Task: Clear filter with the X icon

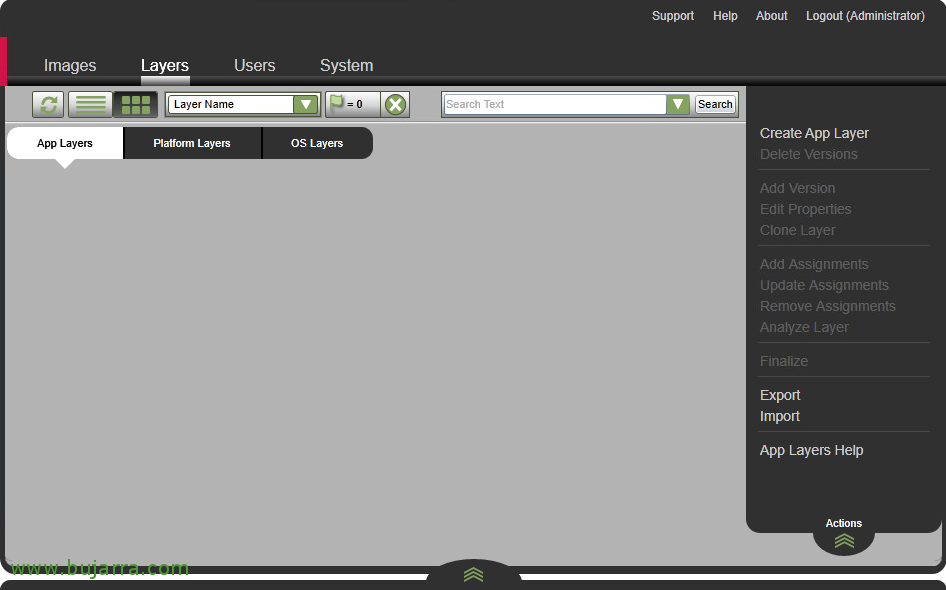Action: pos(396,104)
